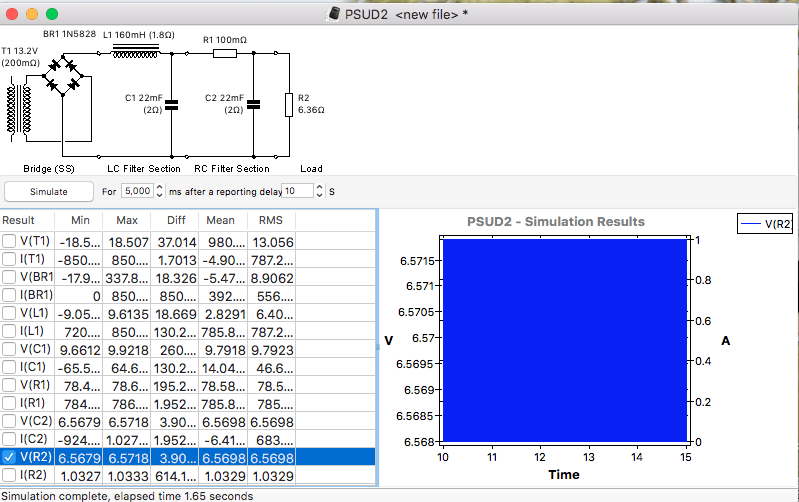Click the red close window button

(12, 14)
